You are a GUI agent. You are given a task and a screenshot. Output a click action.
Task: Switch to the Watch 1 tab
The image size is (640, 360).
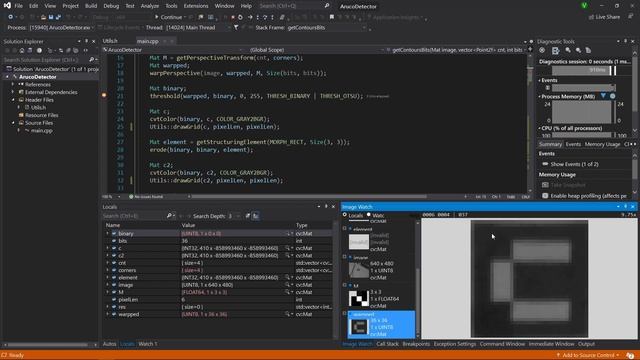pyautogui.click(x=148, y=344)
